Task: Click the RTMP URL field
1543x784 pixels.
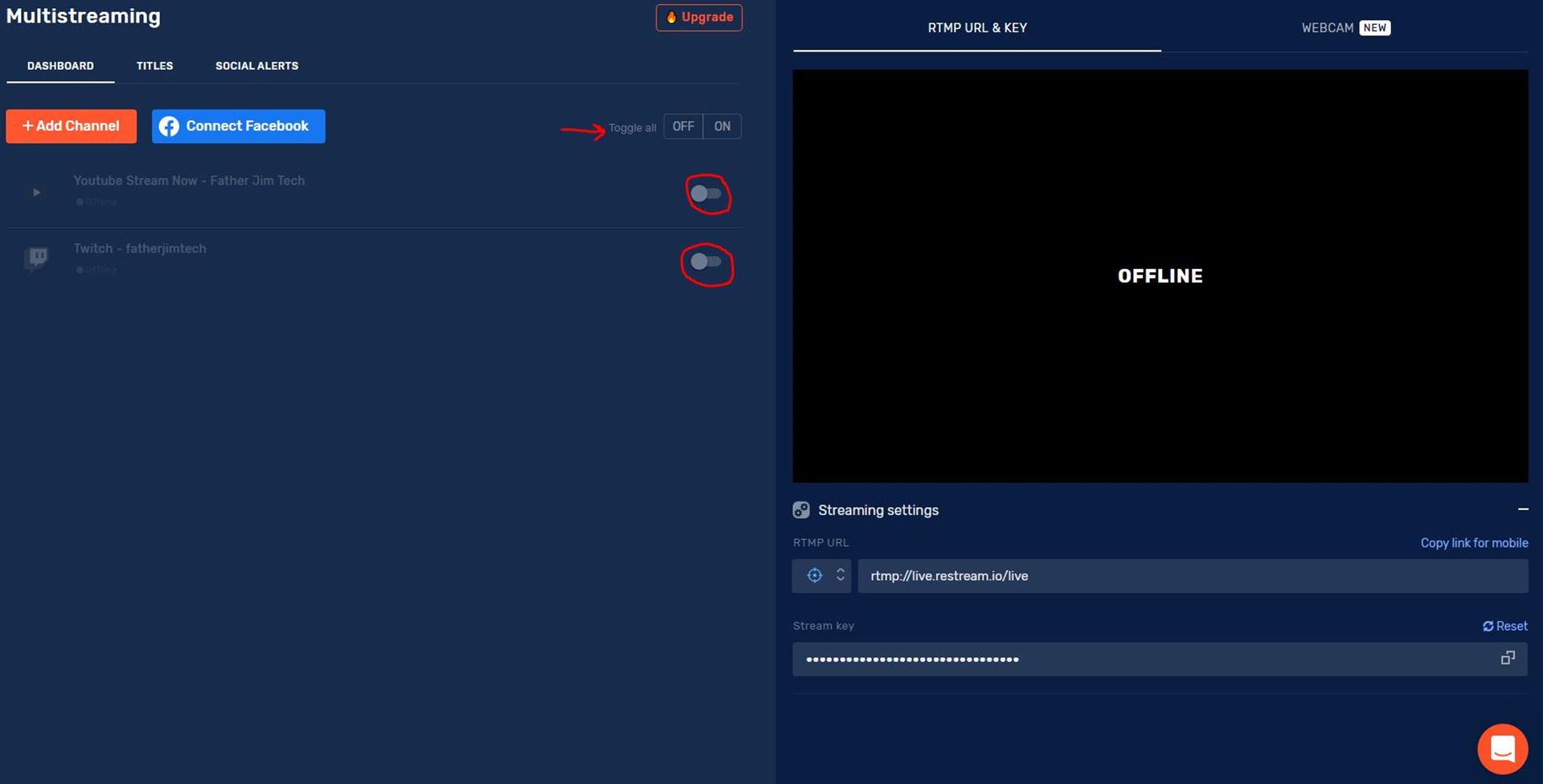Action: 1193,576
